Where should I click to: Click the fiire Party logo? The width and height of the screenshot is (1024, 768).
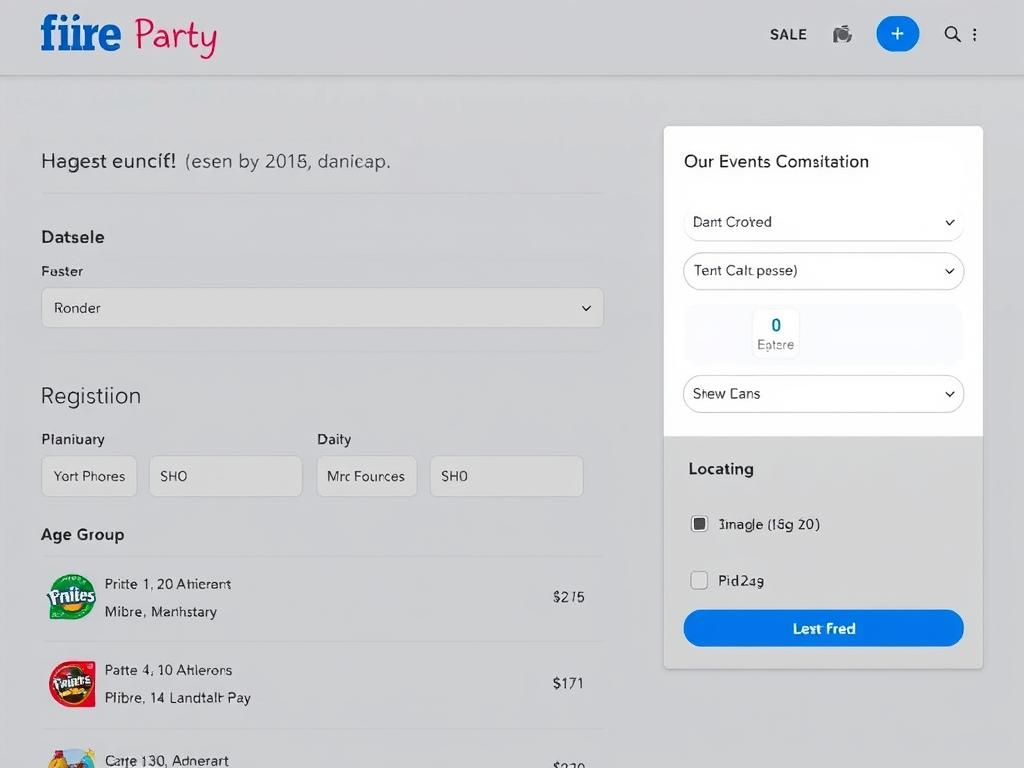(x=128, y=35)
